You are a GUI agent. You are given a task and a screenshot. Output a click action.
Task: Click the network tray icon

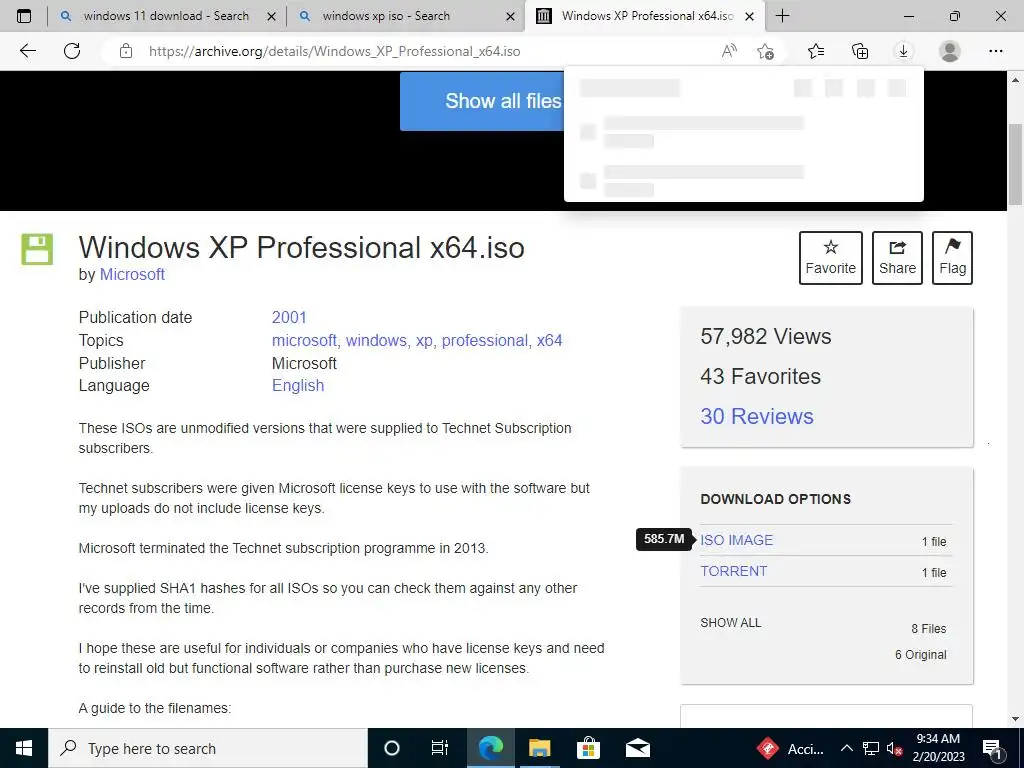point(871,748)
